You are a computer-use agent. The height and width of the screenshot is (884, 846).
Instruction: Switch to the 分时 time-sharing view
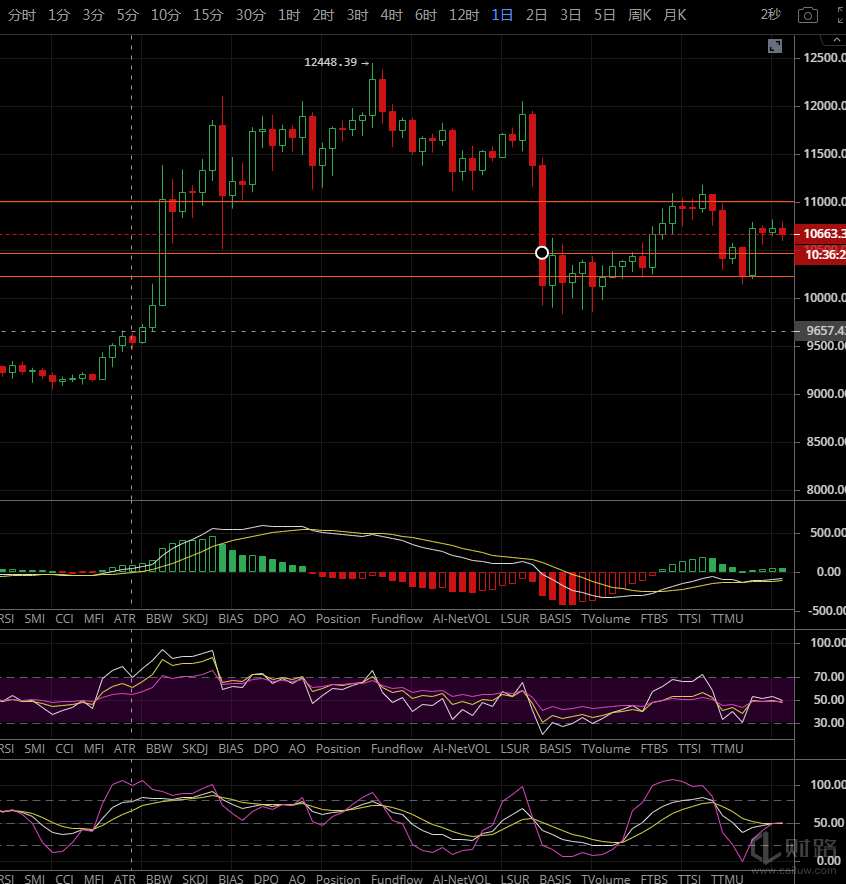coord(22,15)
